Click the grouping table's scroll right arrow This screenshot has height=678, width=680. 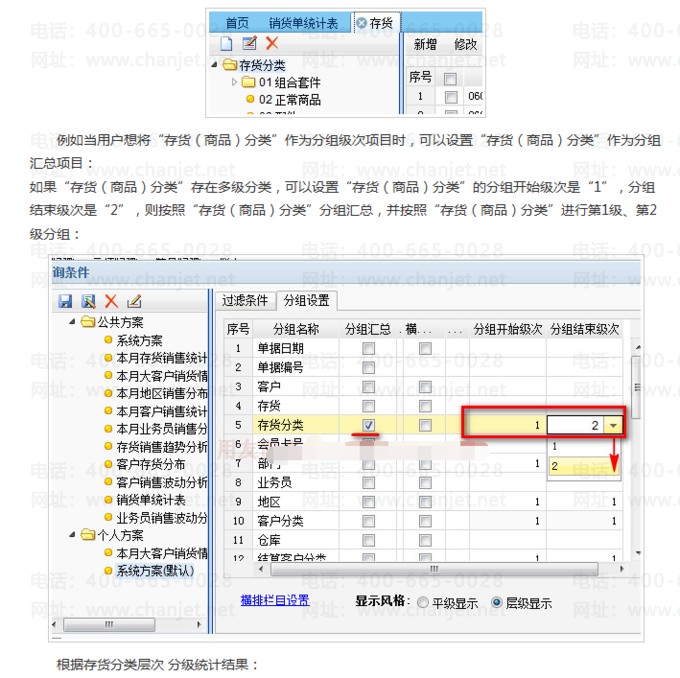(x=622, y=569)
